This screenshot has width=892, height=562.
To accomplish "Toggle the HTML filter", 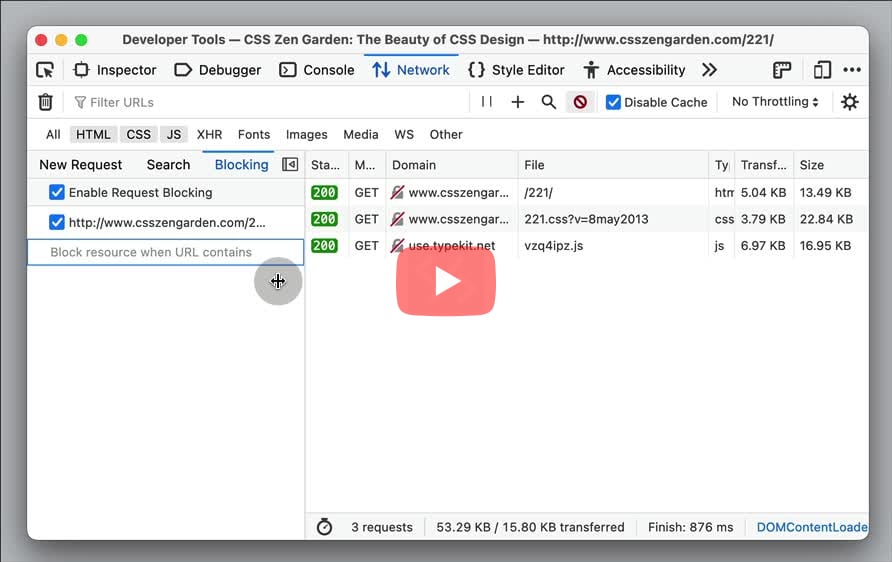I will pyautogui.click(x=93, y=135).
